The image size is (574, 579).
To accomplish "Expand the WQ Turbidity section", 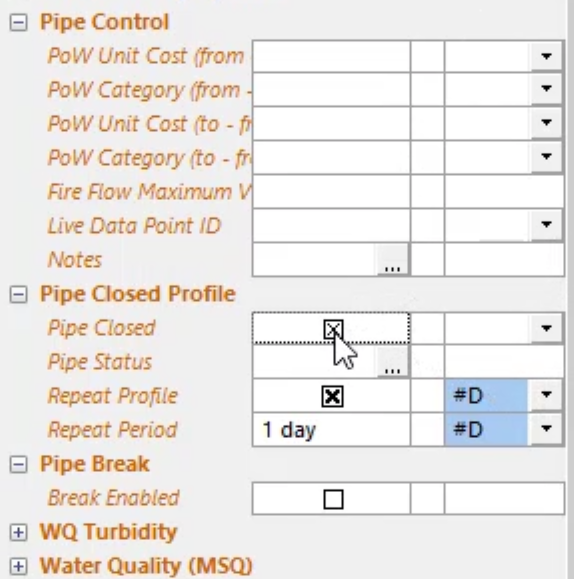I will pos(18,532).
